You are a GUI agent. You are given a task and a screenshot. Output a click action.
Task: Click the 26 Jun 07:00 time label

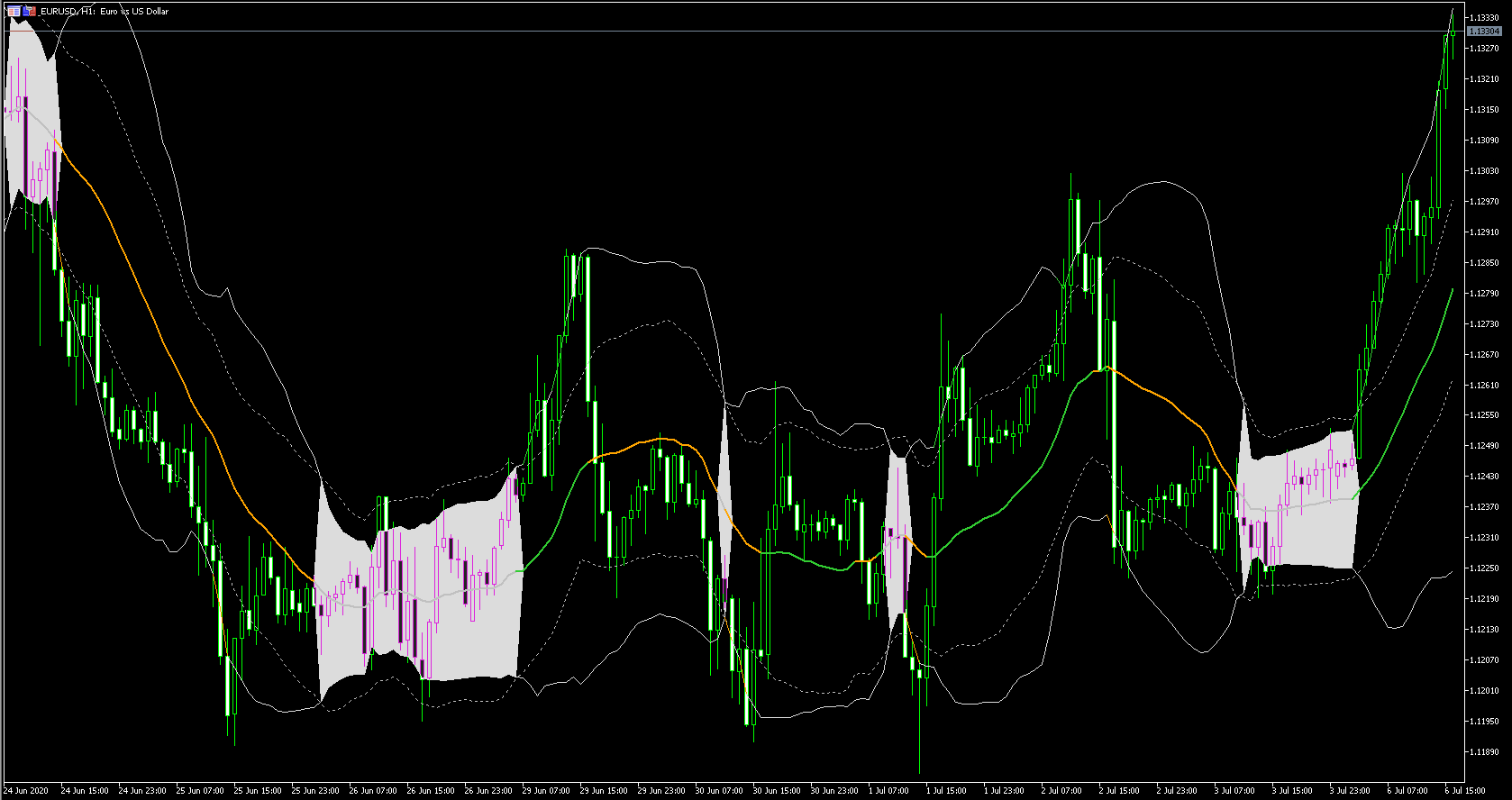[373, 791]
